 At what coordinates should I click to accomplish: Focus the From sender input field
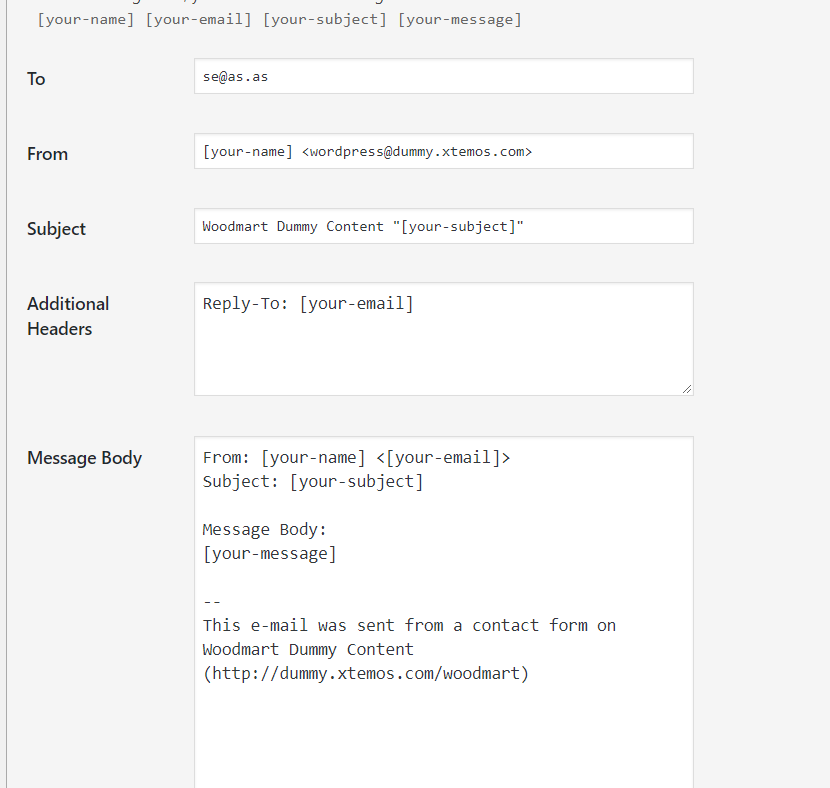coord(443,151)
